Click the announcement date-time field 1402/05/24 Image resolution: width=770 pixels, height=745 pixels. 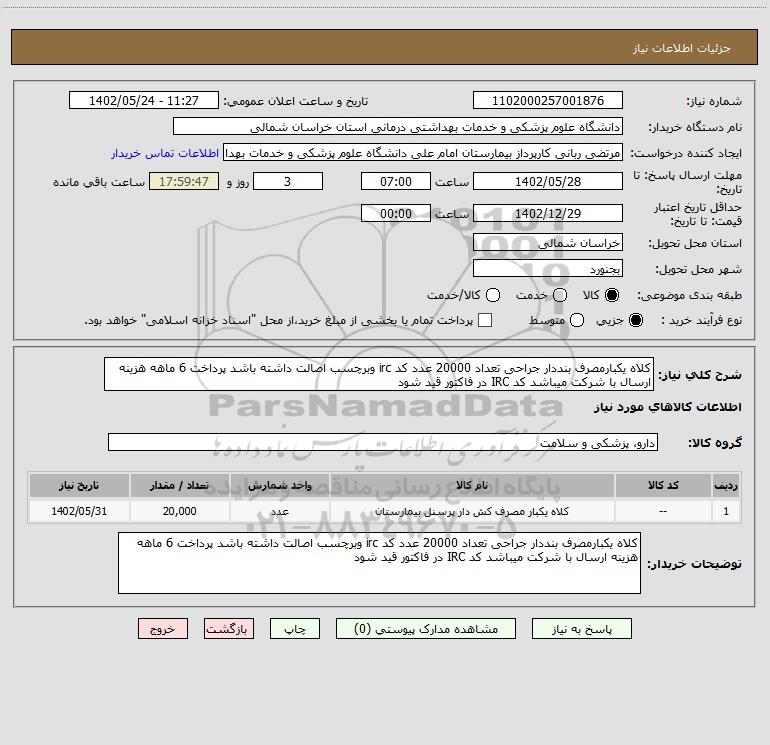(x=144, y=100)
